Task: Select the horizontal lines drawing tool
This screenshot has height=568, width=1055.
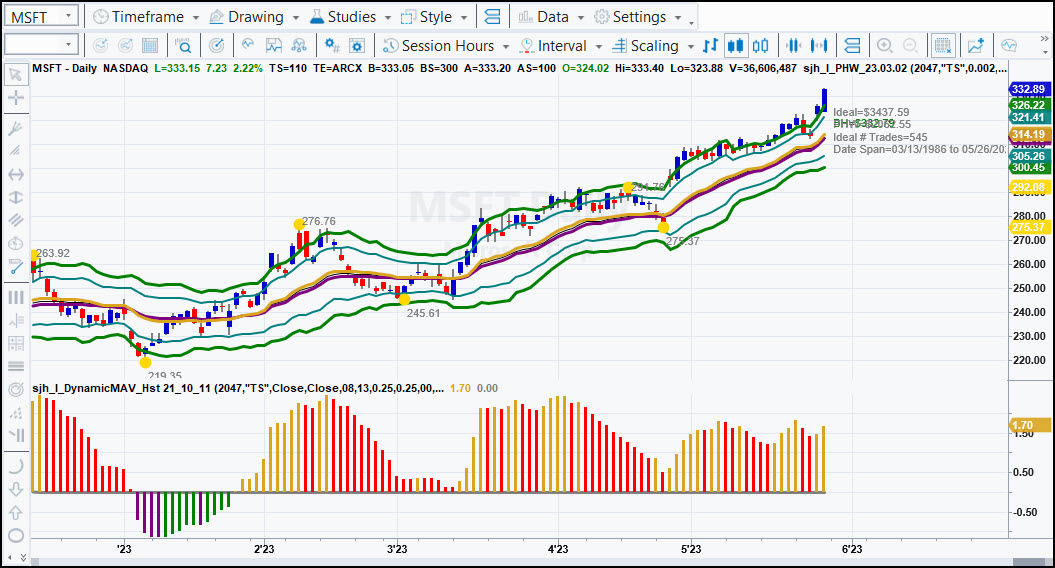Action: 15,366
